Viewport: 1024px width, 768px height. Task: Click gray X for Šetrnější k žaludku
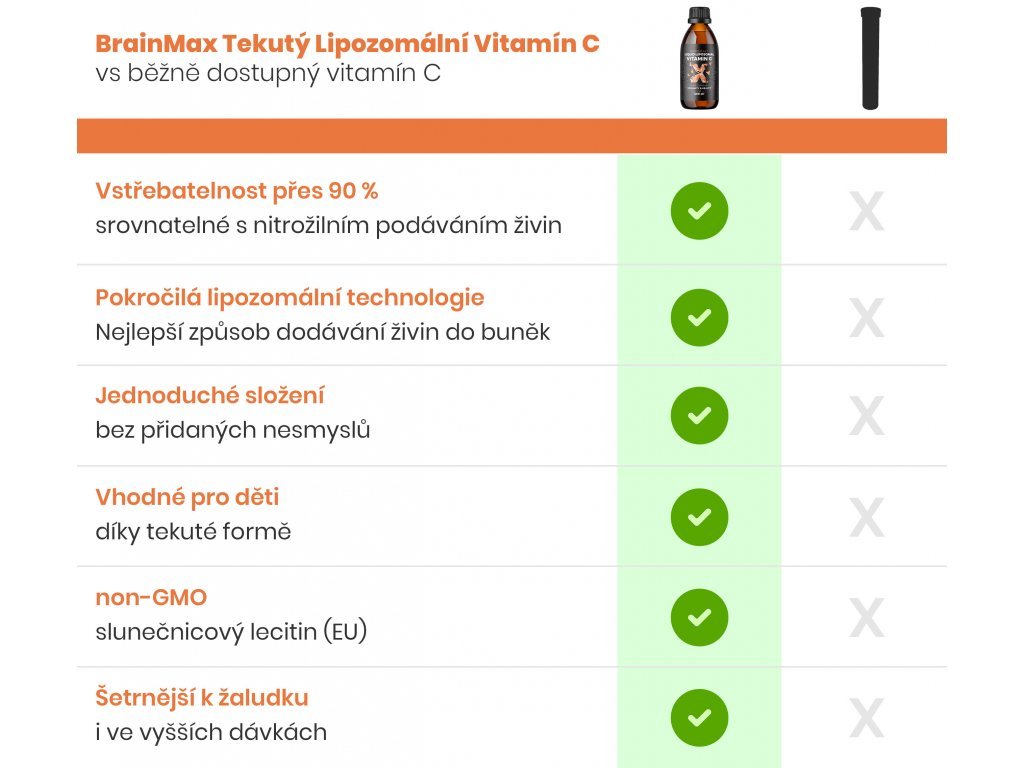pyautogui.click(x=867, y=719)
